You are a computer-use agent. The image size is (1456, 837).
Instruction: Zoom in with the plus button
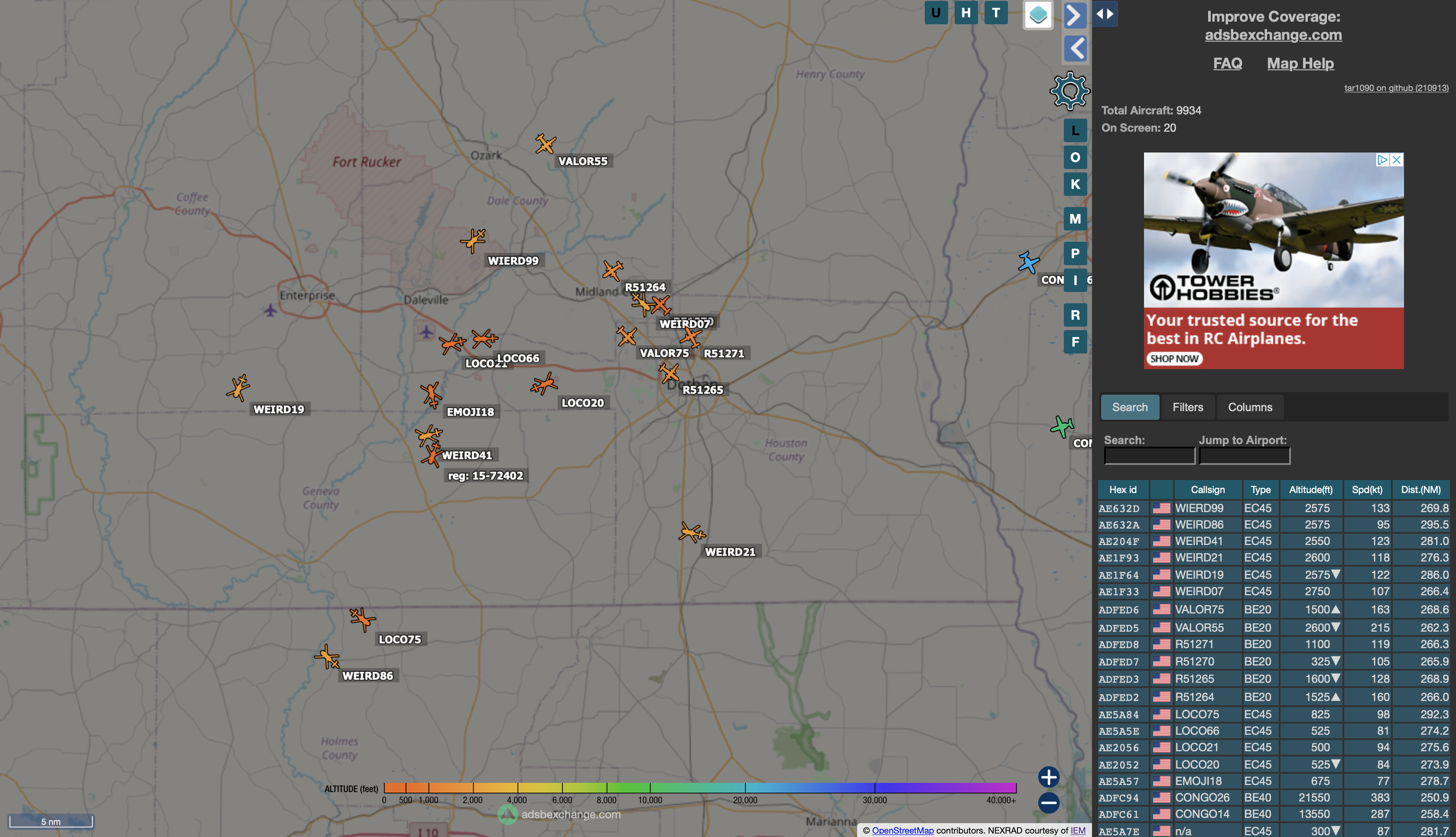(1049, 777)
